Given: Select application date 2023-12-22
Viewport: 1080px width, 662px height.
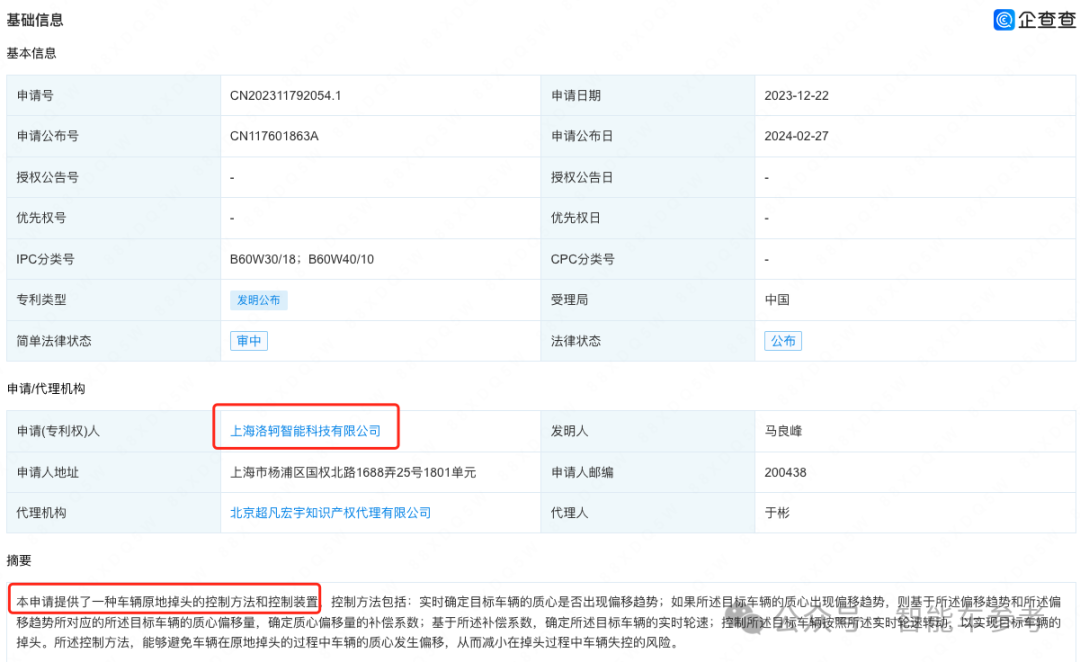Looking at the screenshot, I should (x=796, y=96).
